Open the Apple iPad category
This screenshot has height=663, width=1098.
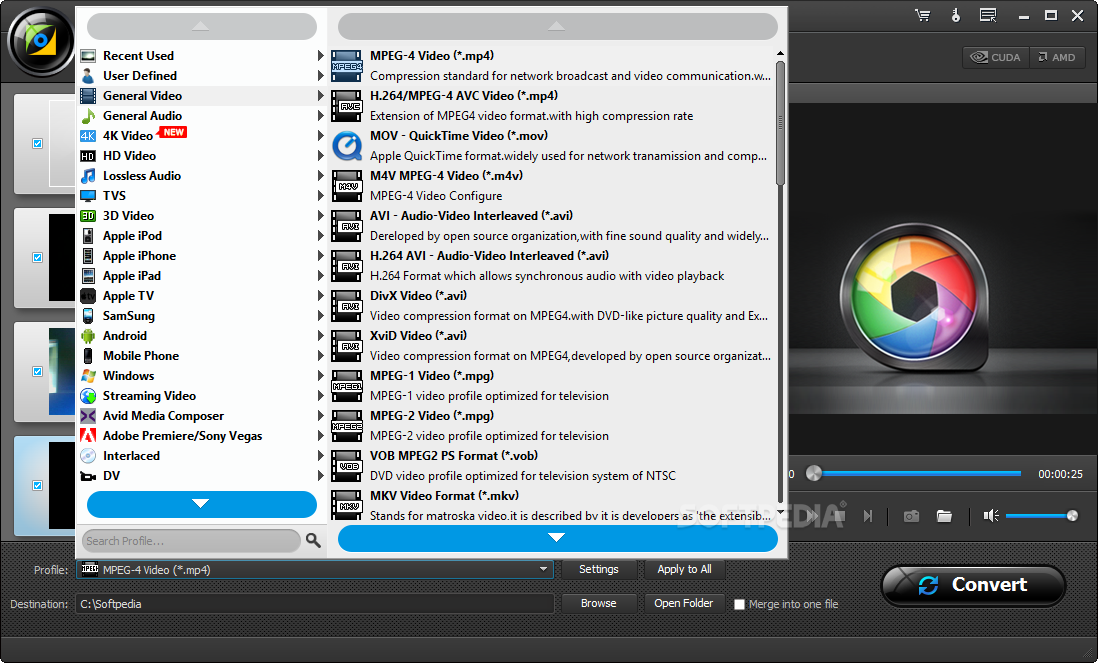[x=201, y=276]
